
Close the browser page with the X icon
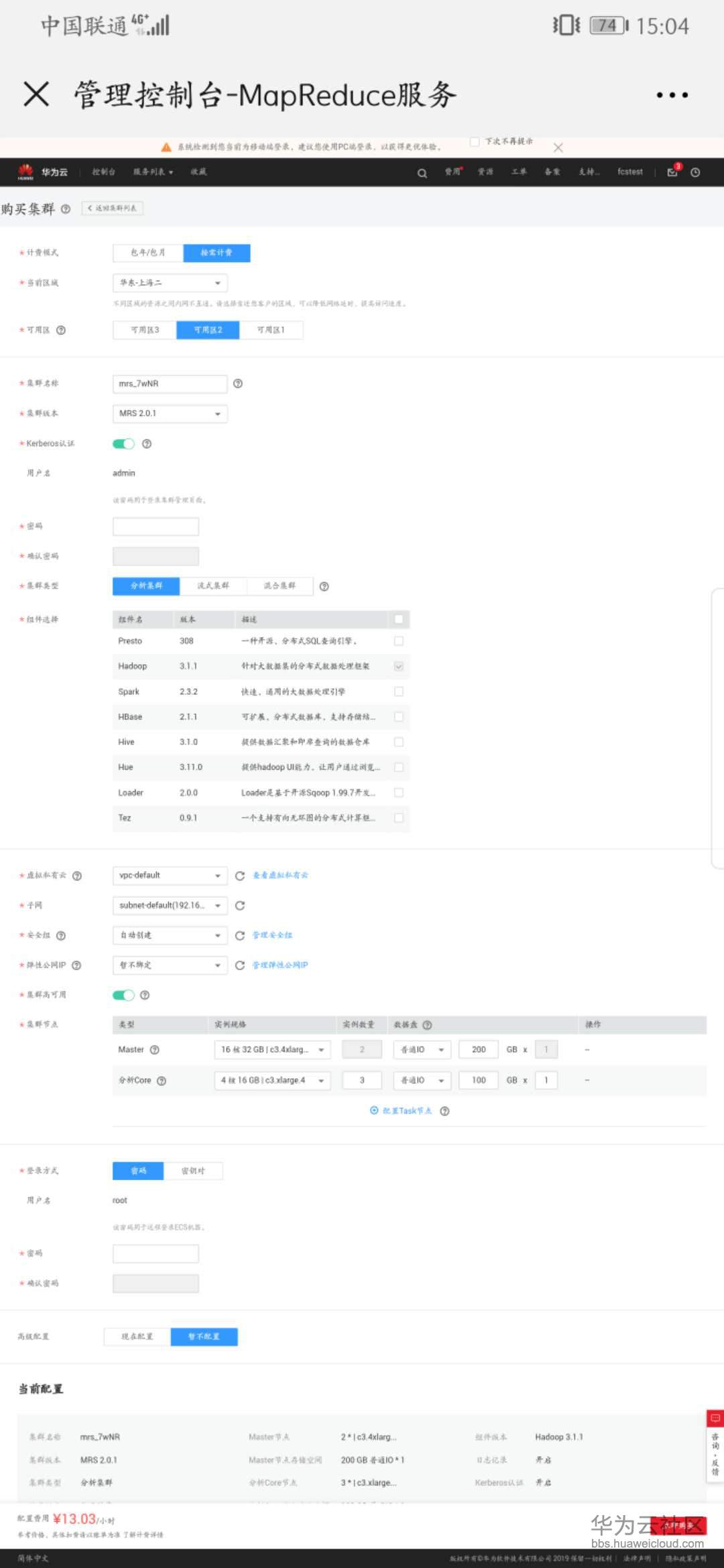(x=36, y=94)
